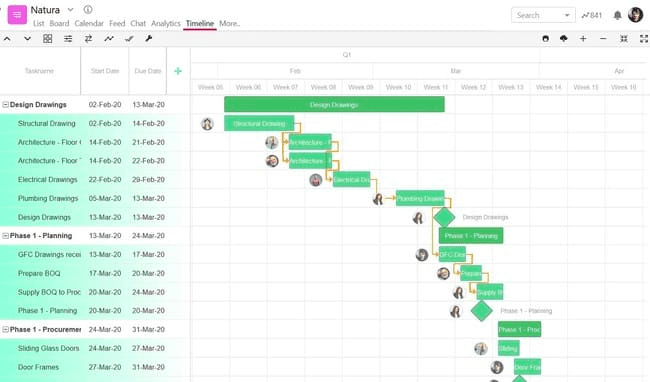The image size is (650, 382).
Task: Switch to the Board tab
Action: coord(59,24)
